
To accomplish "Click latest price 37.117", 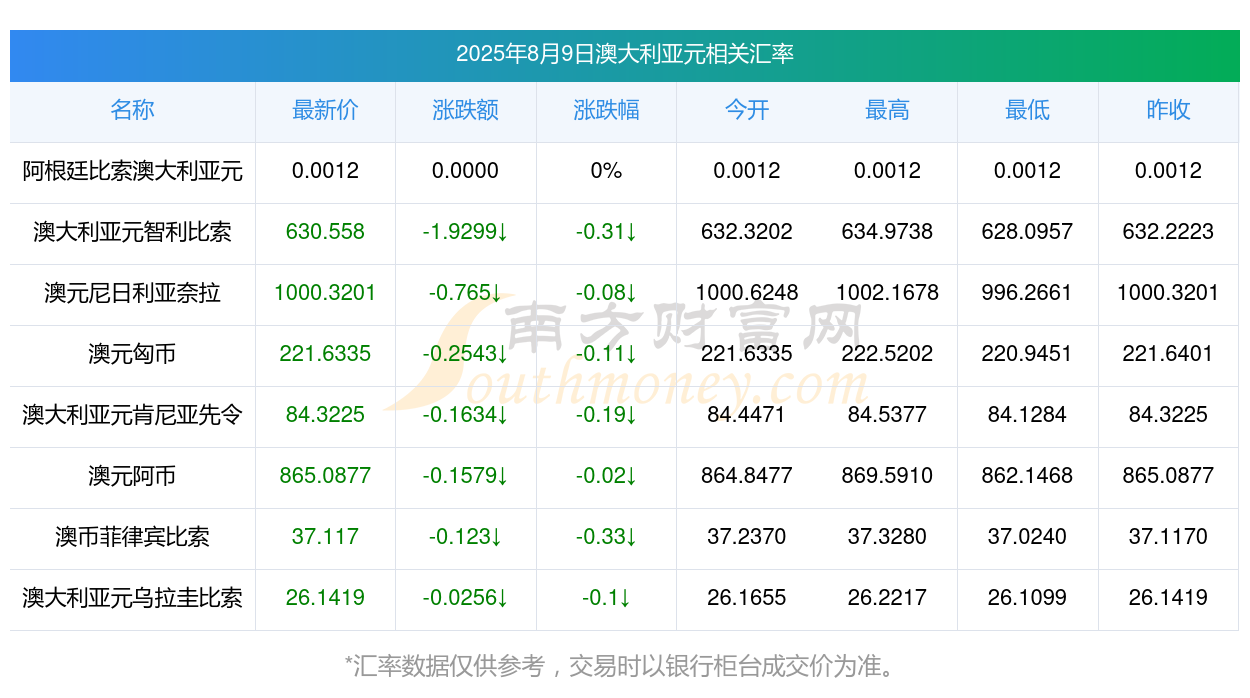I will (325, 537).
